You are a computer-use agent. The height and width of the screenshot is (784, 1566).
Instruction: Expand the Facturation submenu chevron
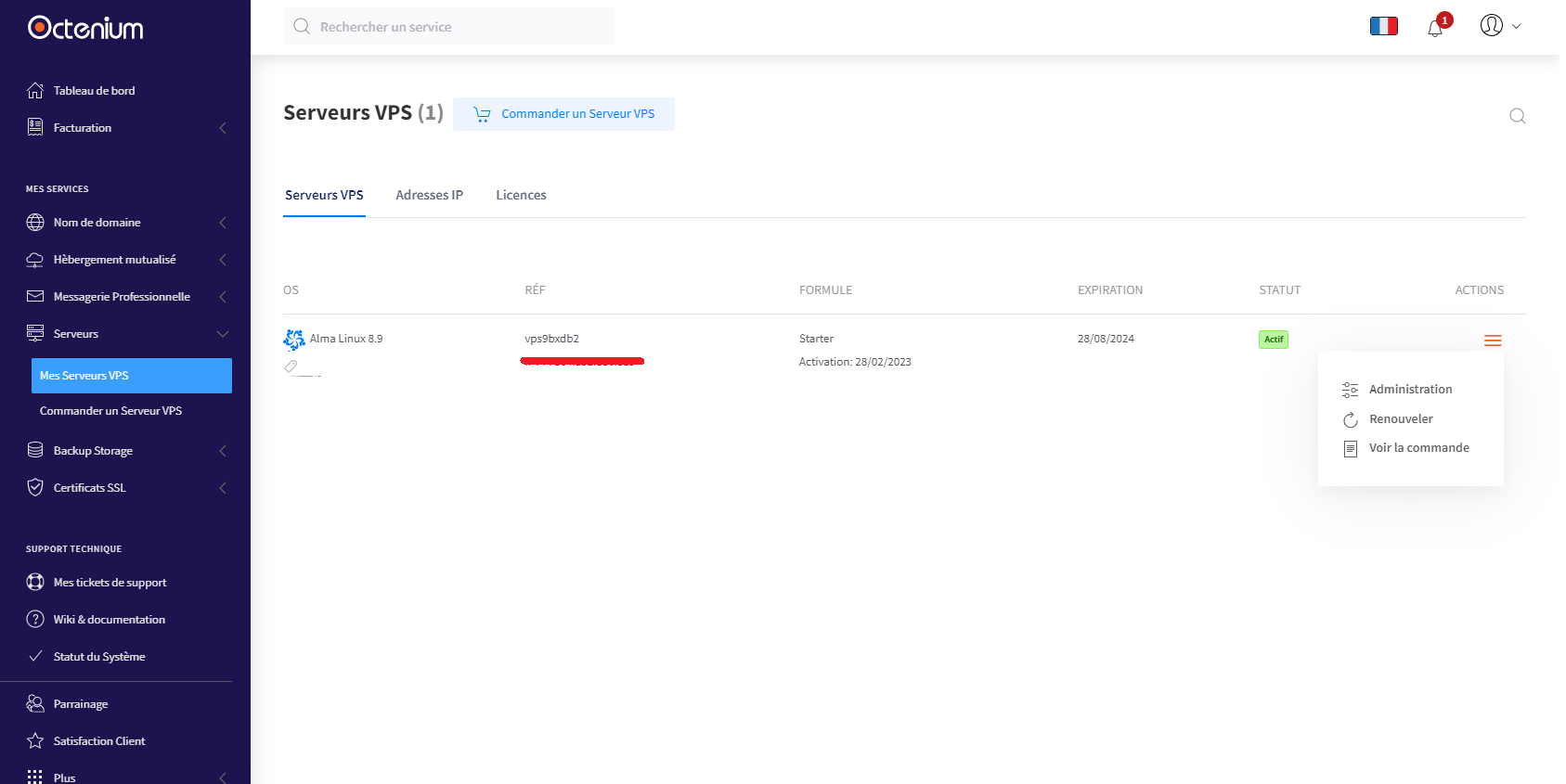[x=223, y=128]
